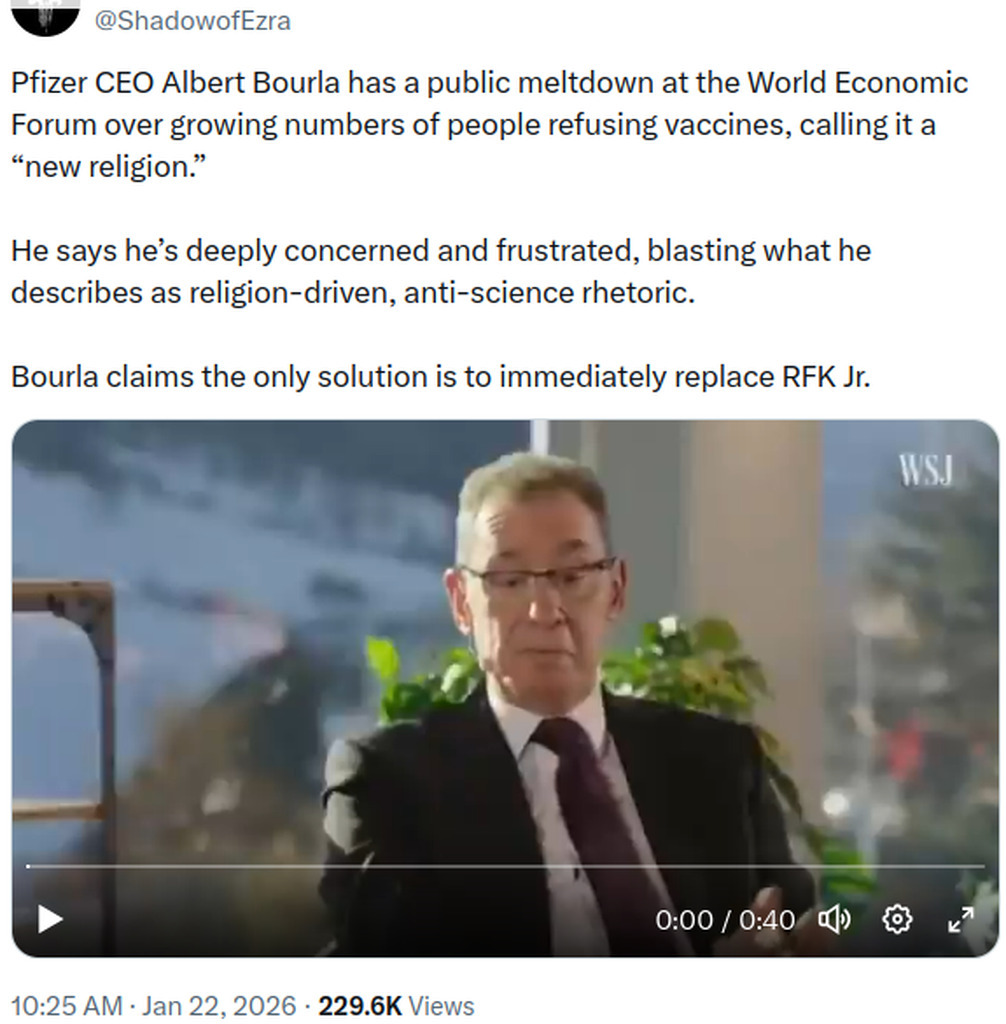Open the profile avatar picture
This screenshot has height=1024, width=1006.
coord(46,16)
